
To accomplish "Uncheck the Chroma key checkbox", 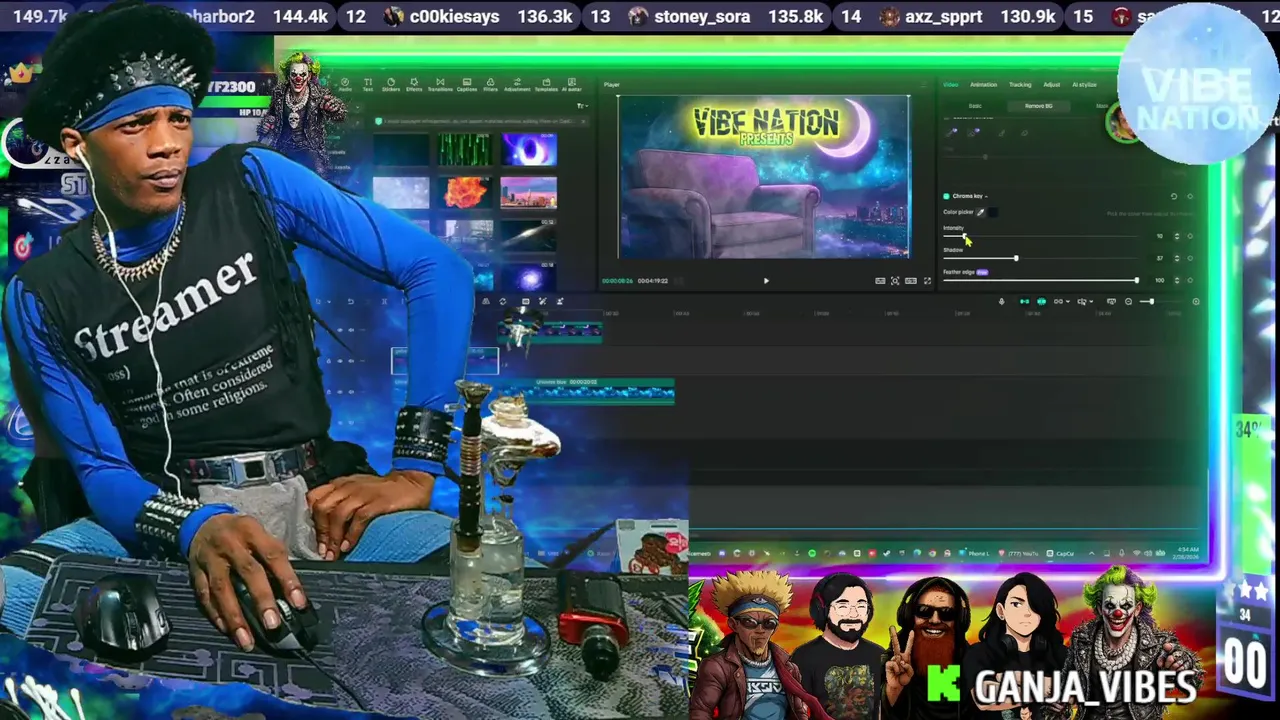I will (946, 196).
